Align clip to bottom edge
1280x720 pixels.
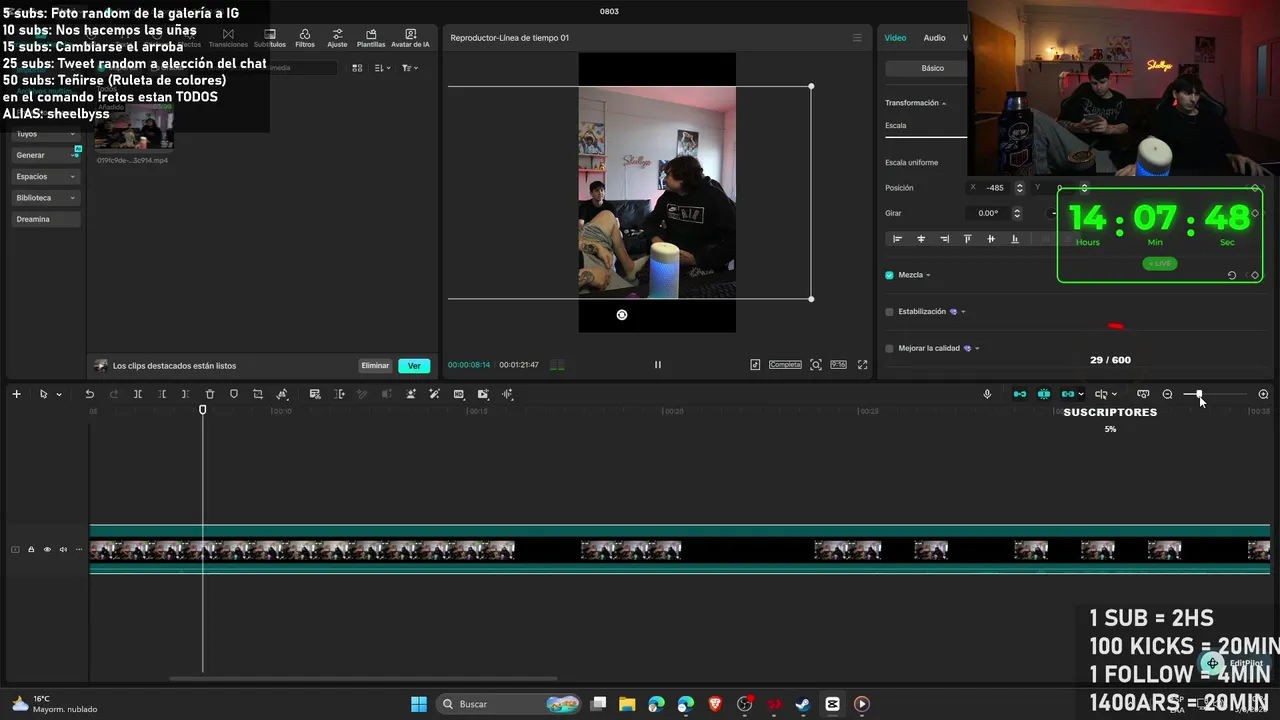pyautogui.click(x=1015, y=239)
